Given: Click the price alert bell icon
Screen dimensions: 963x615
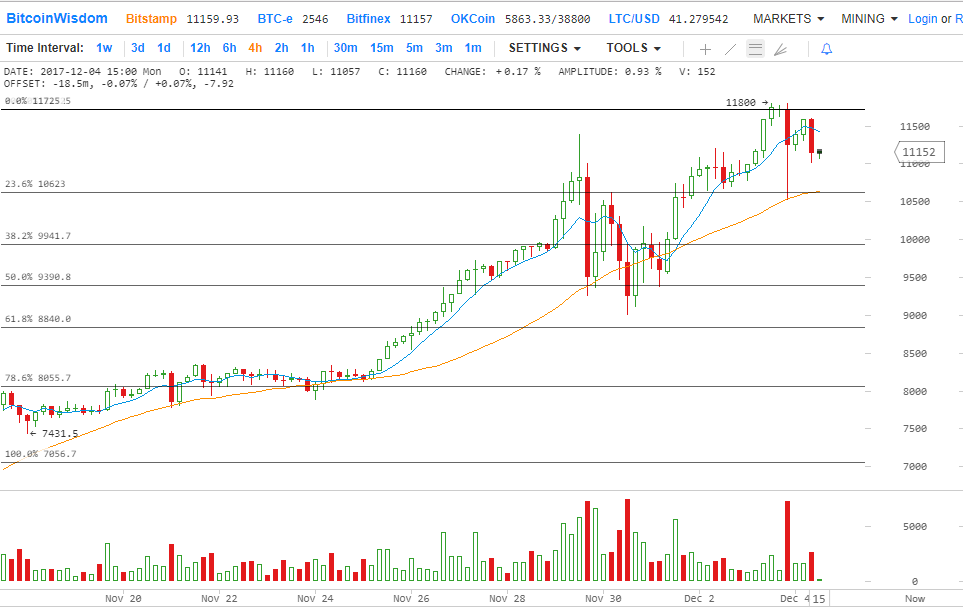Looking at the screenshot, I should pos(826,48).
